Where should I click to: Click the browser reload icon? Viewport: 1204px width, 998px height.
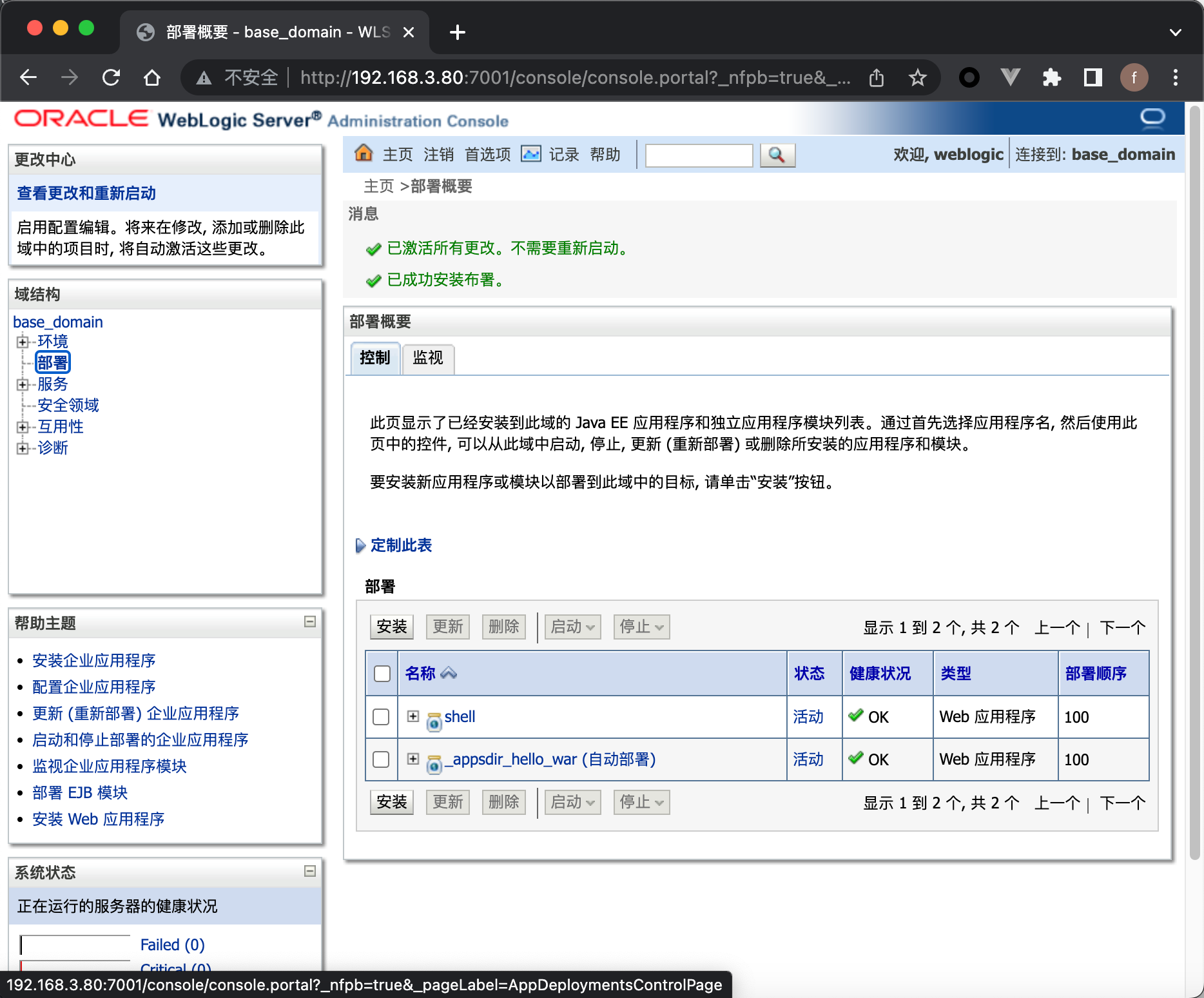111,78
